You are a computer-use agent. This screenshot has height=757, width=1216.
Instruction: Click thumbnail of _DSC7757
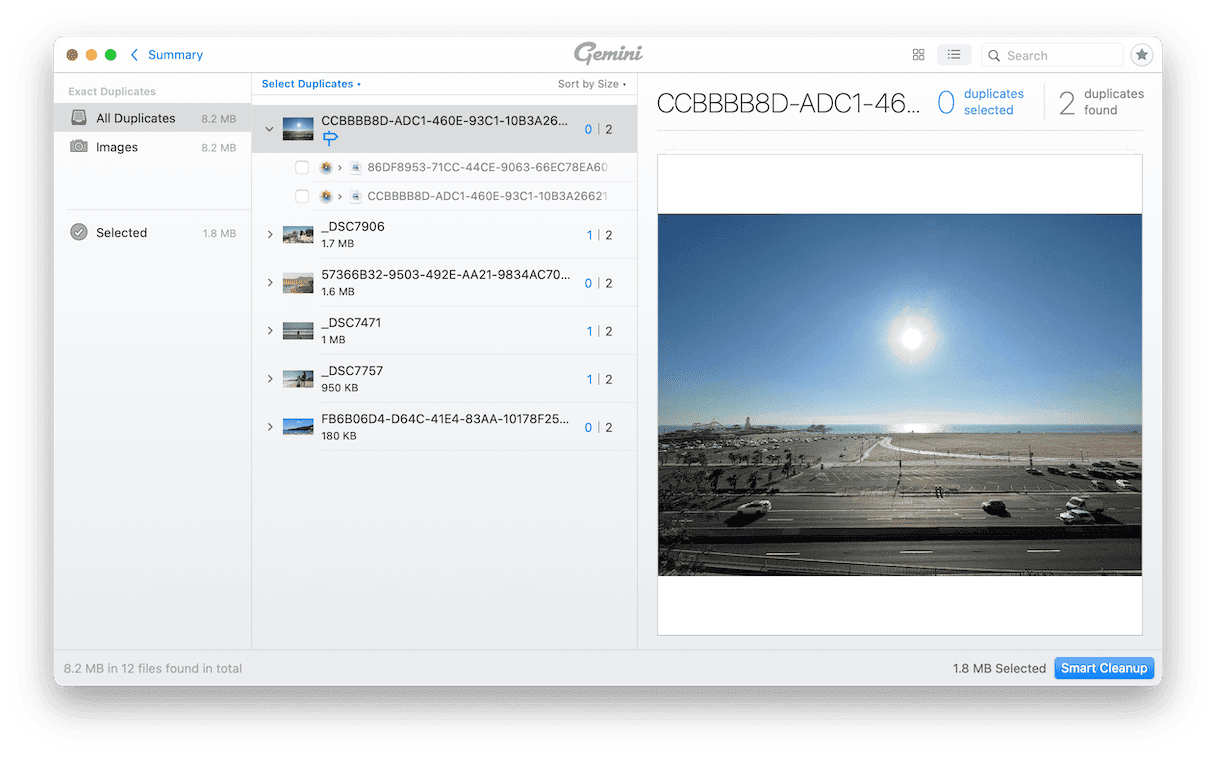298,379
